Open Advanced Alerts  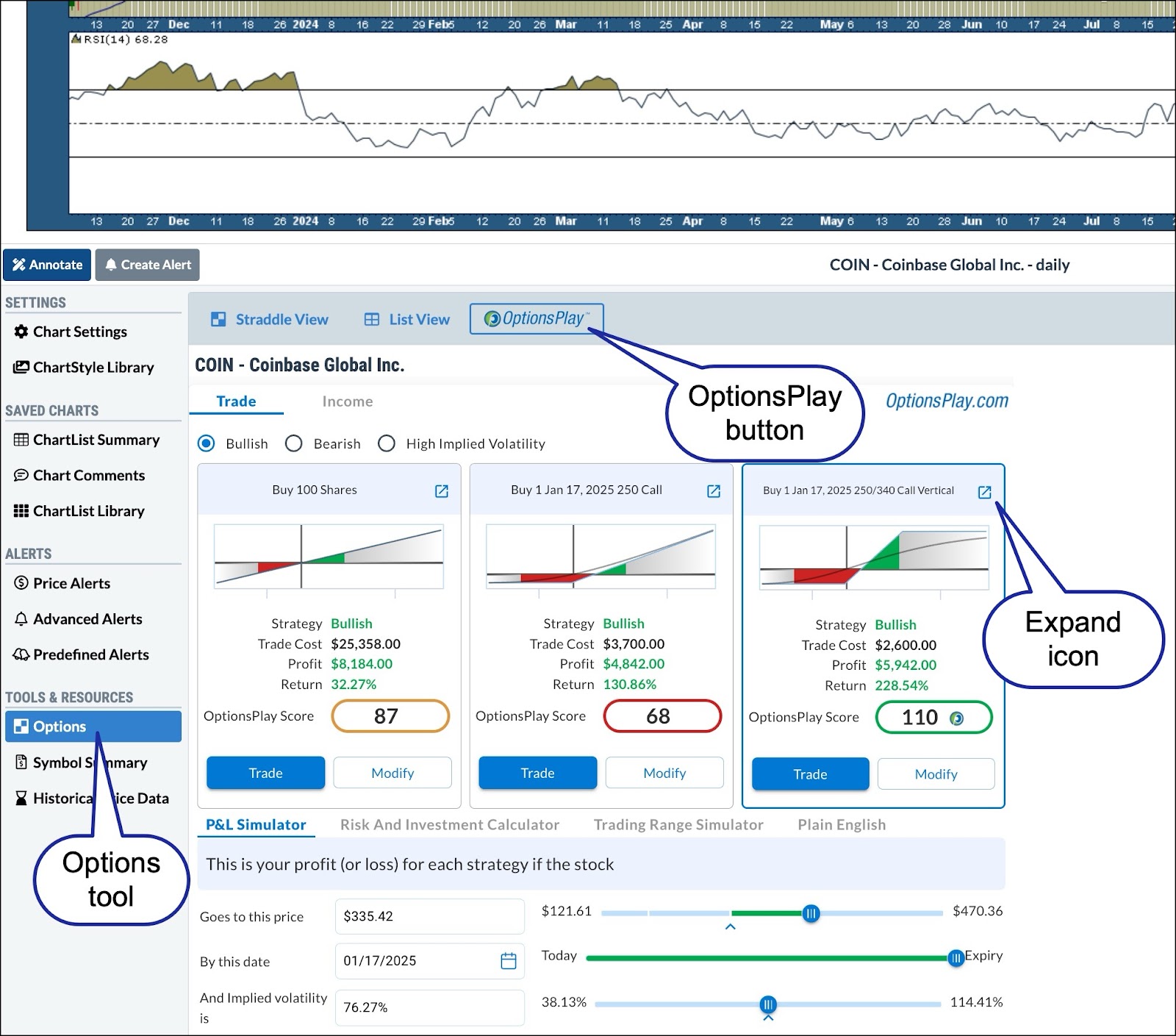(79, 619)
